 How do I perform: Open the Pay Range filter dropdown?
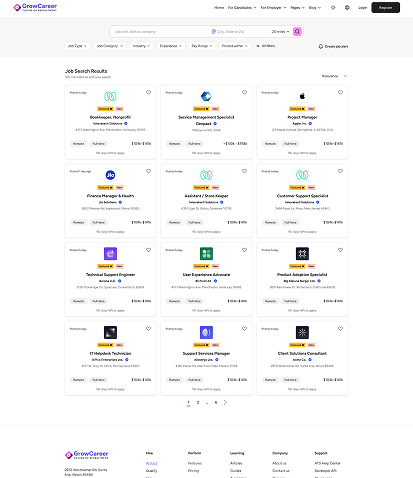[x=202, y=46]
